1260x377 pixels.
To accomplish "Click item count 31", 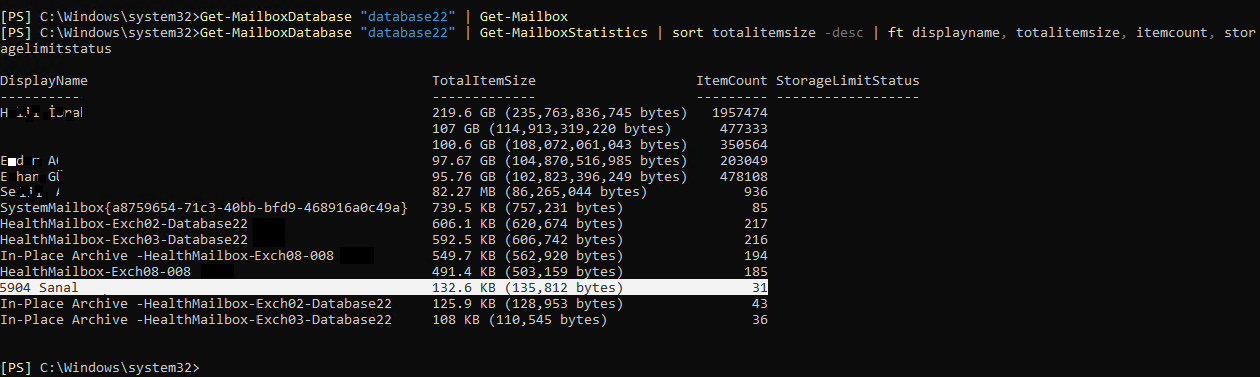I will pos(760,288).
